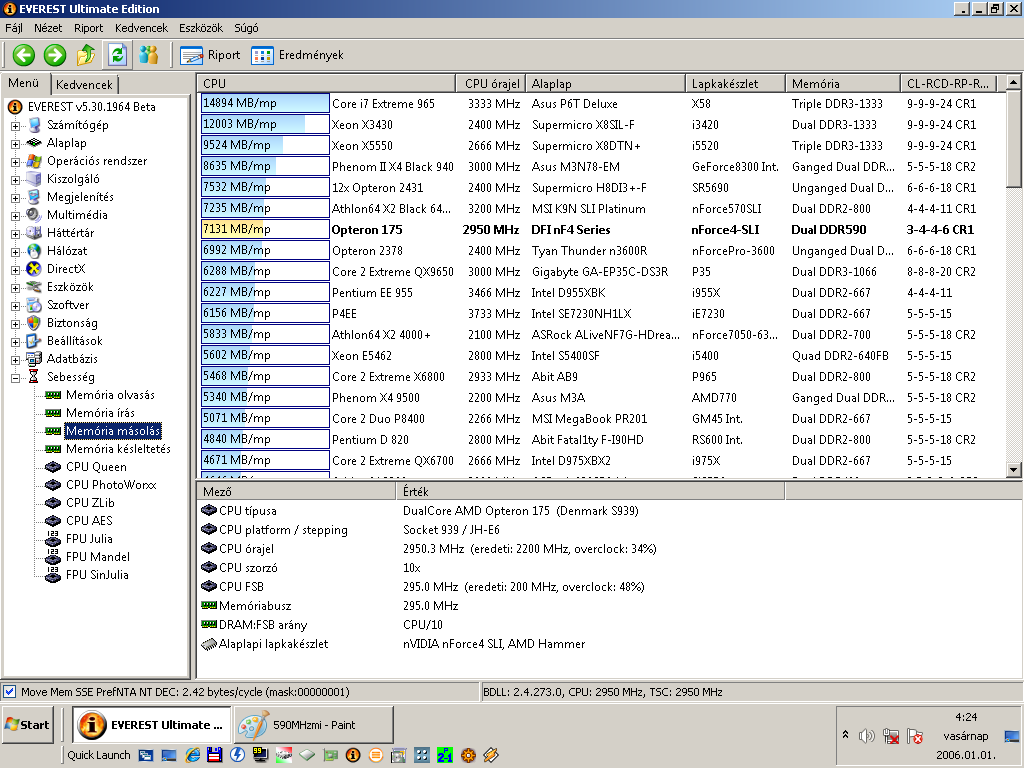Click the users icon in toolbar
The image size is (1024, 768).
(x=149, y=55)
